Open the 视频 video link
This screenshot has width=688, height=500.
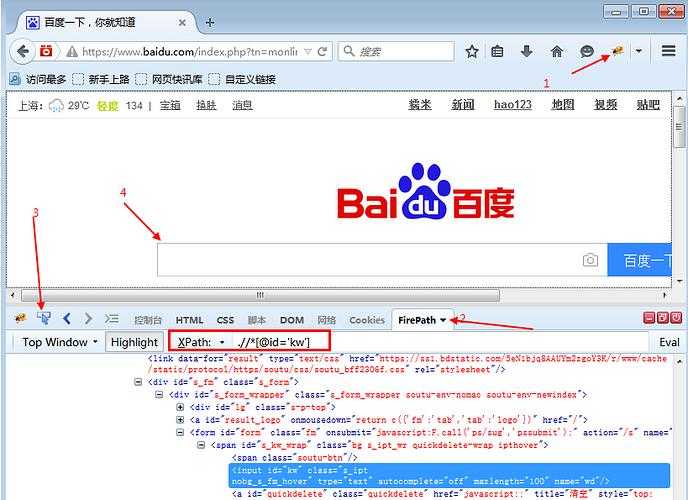(x=606, y=105)
